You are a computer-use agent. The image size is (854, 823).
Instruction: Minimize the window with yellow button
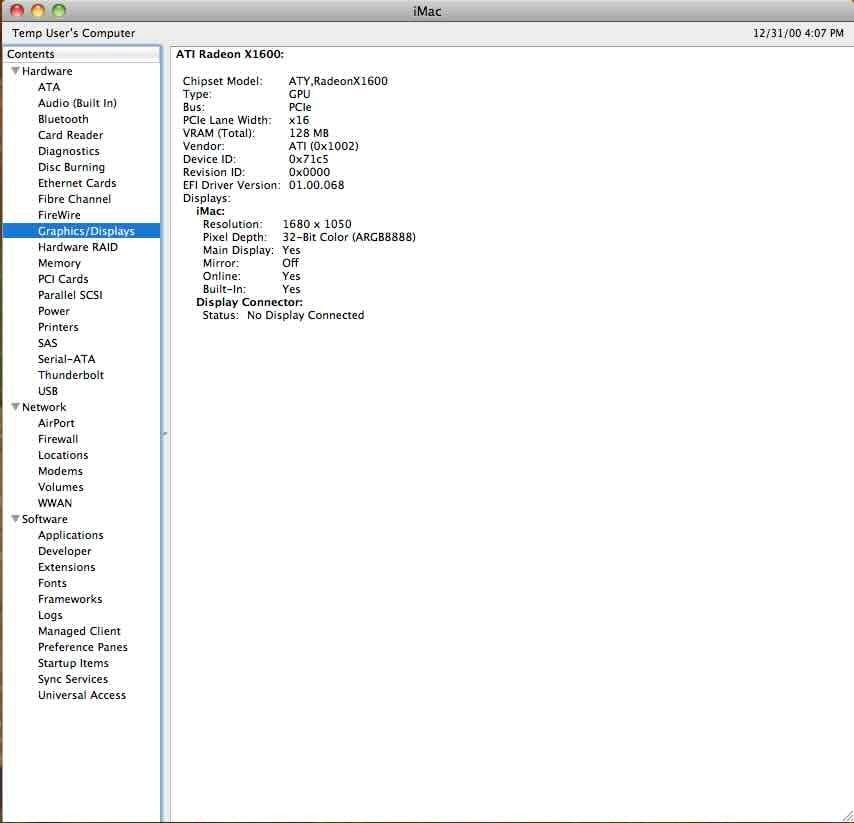38,10
